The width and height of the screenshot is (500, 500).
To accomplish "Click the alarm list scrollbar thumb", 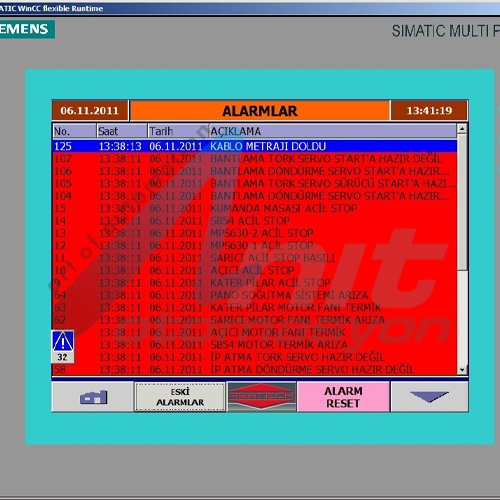I will coord(462,202).
